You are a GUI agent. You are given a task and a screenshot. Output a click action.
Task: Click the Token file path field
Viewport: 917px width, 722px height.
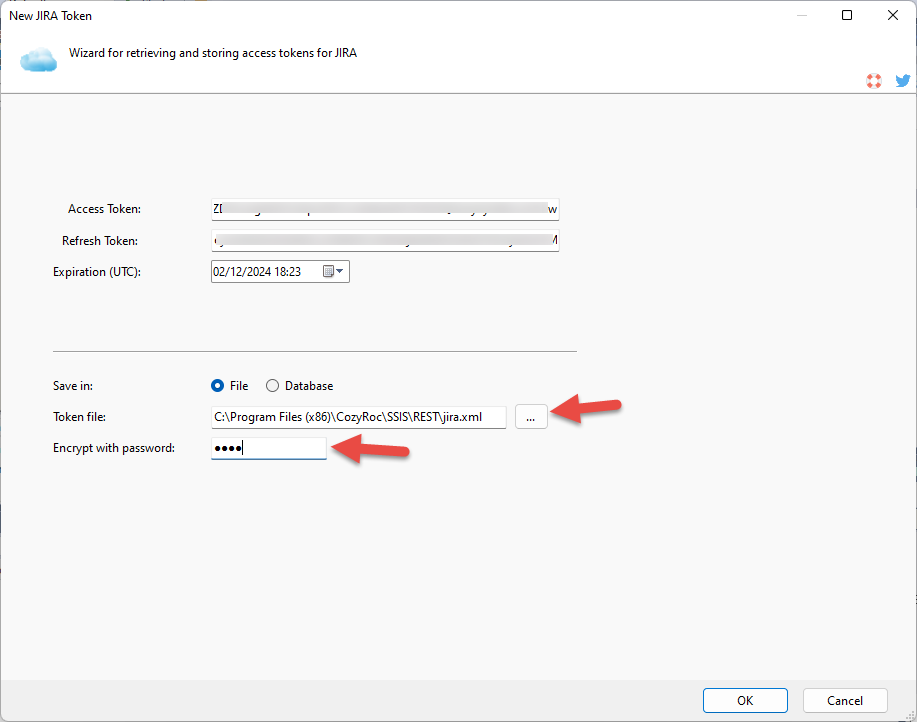(358, 417)
